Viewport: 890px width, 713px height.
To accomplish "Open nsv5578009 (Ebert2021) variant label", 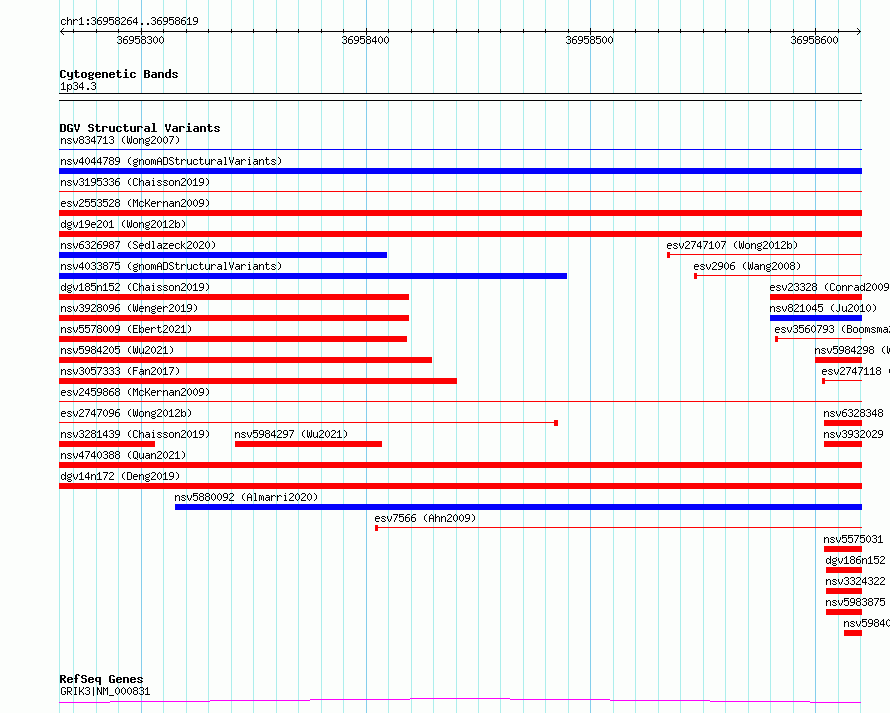I will [x=126, y=329].
